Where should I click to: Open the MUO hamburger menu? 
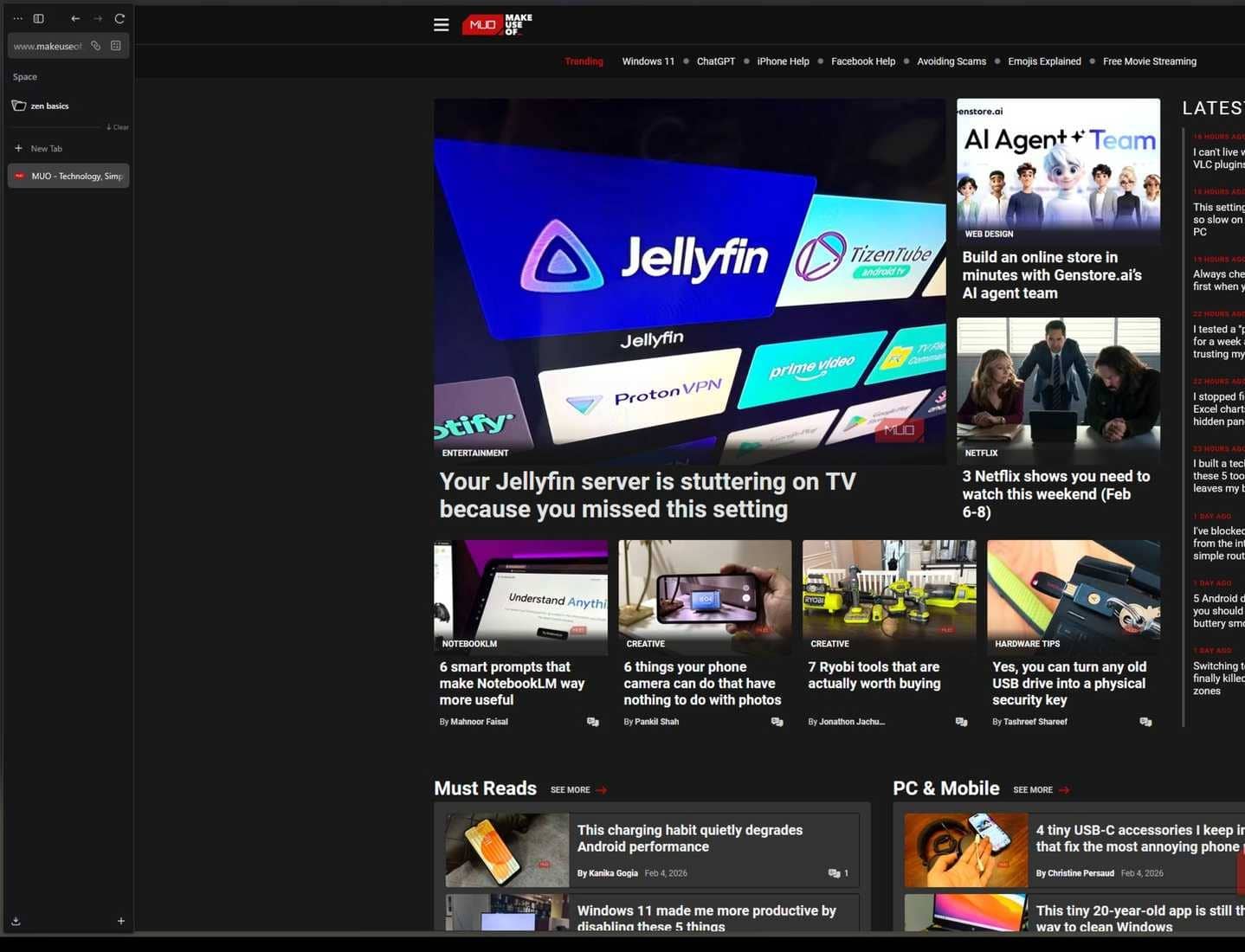click(442, 25)
